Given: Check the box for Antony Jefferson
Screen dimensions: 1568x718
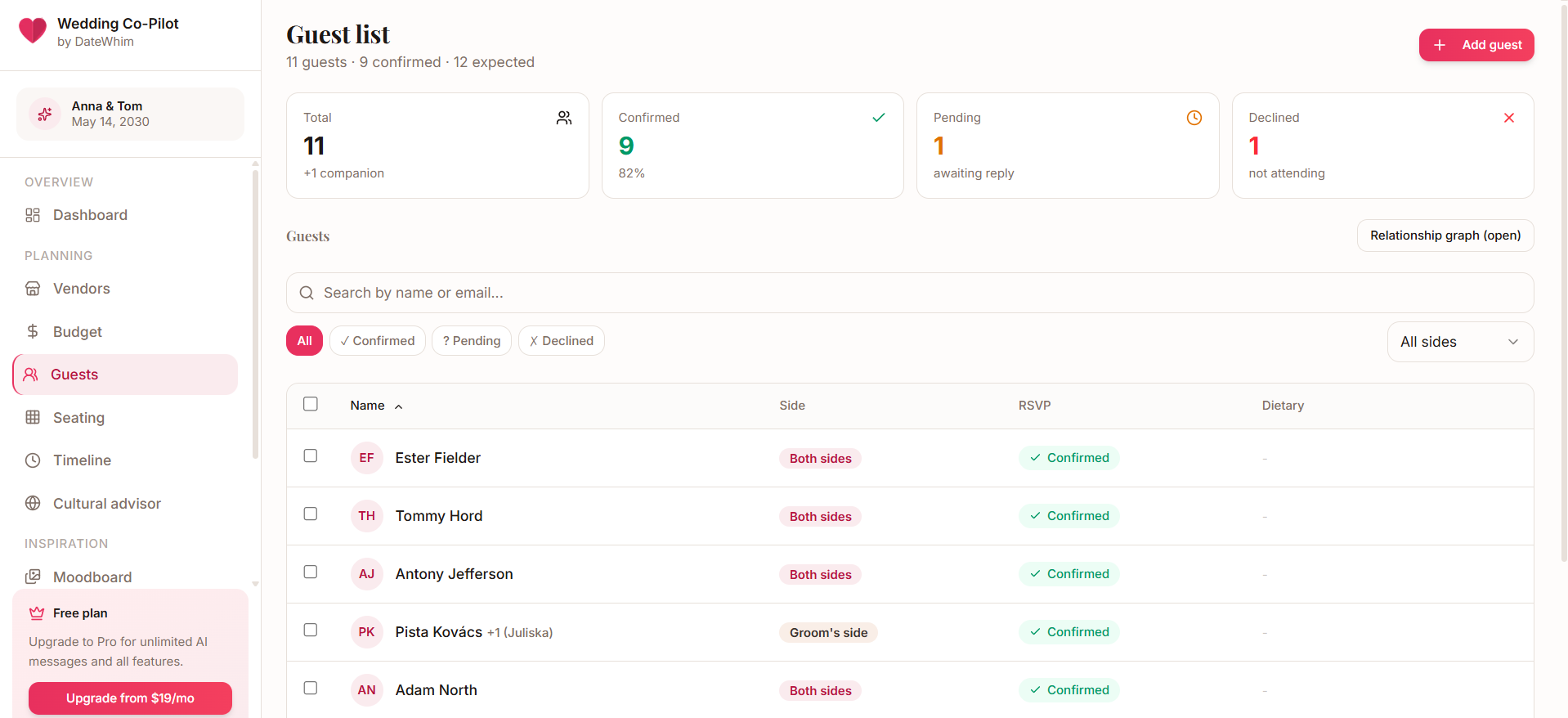Looking at the screenshot, I should click(311, 572).
